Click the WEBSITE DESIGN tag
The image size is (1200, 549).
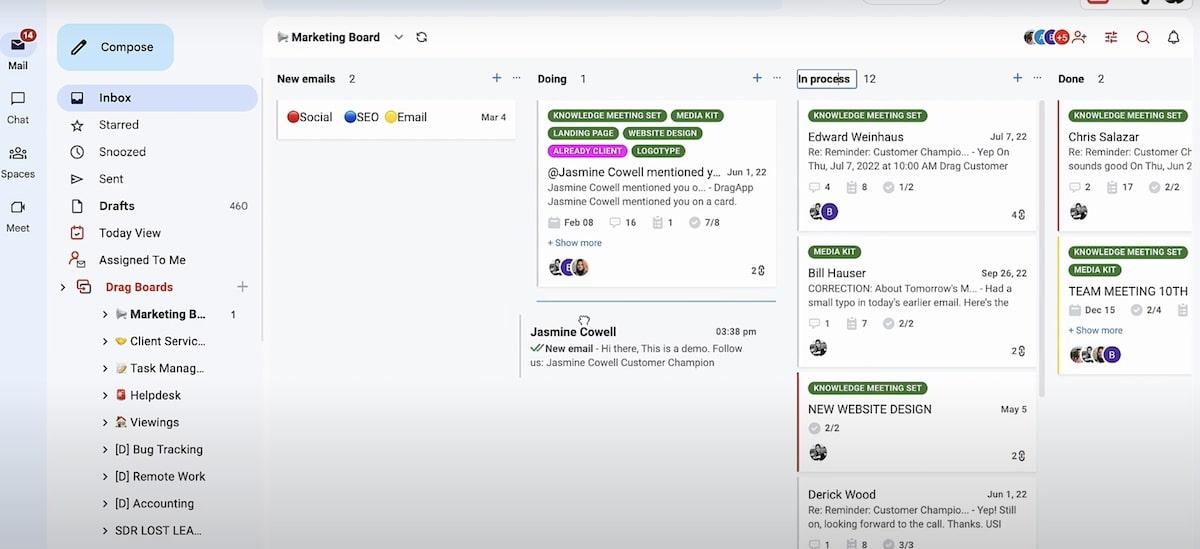click(662, 133)
